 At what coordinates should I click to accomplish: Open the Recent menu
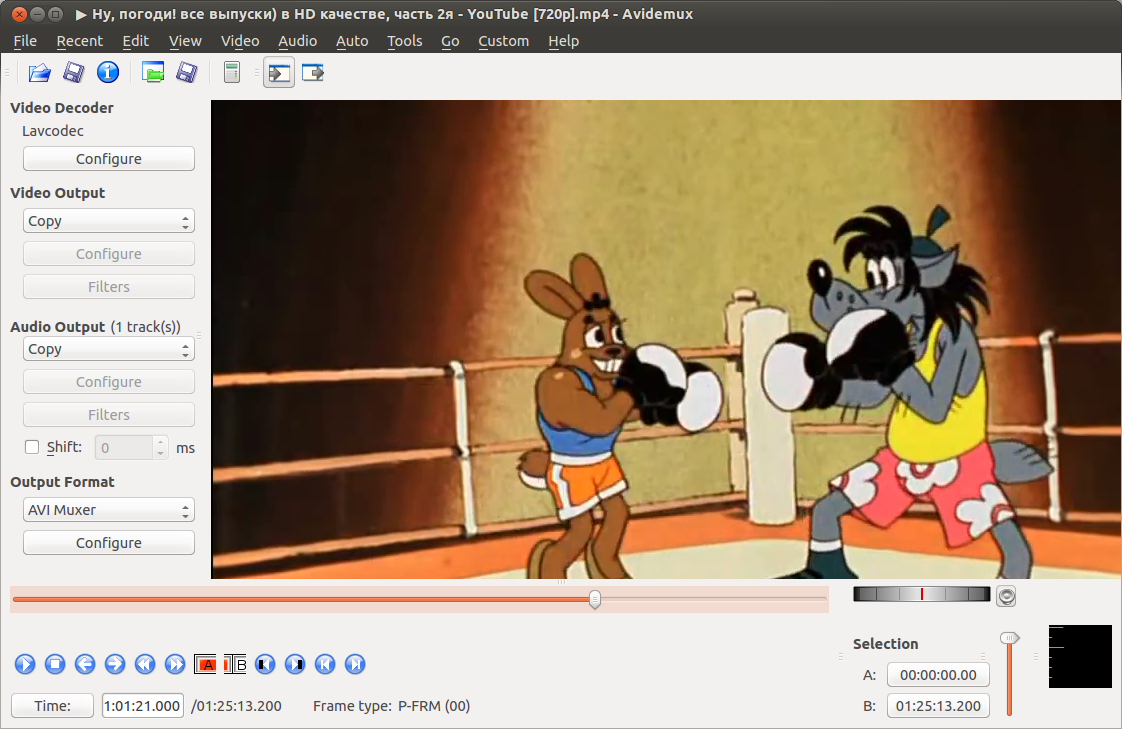click(x=79, y=41)
